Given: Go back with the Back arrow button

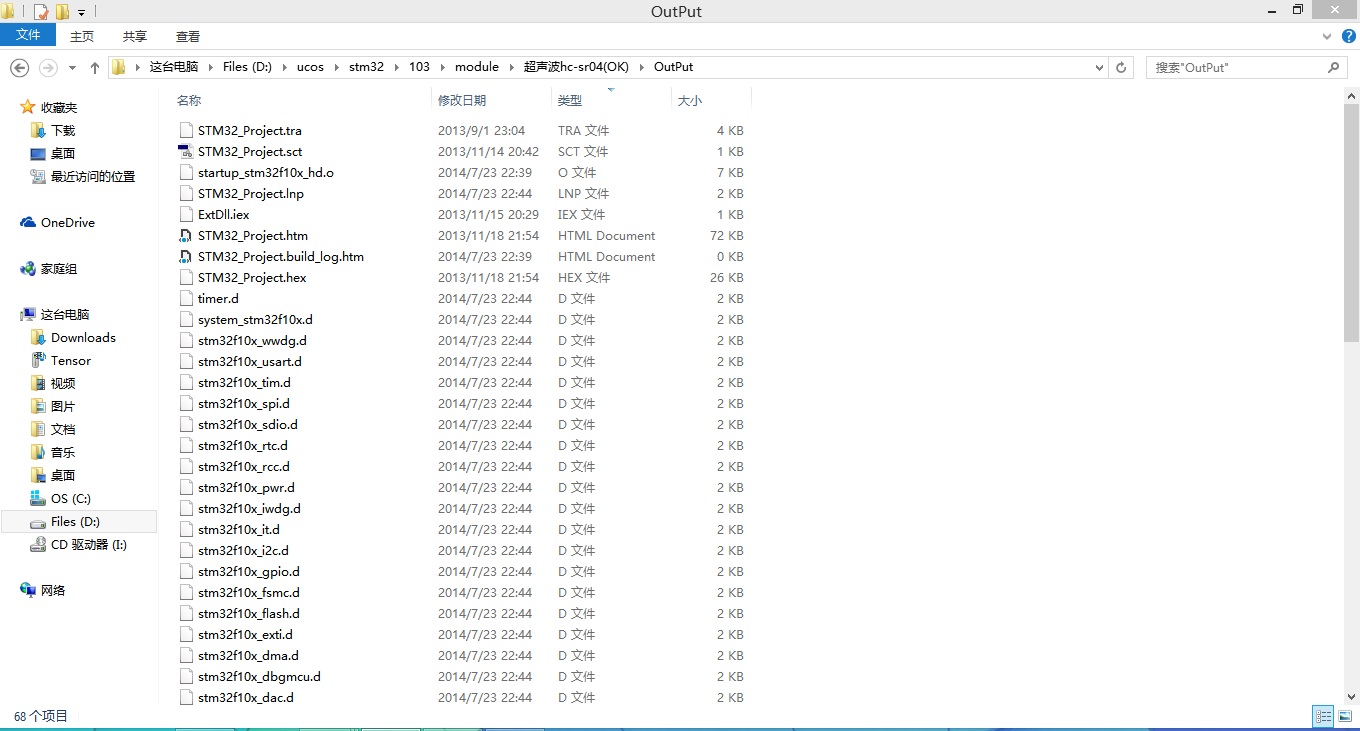Looking at the screenshot, I should tap(19, 67).
